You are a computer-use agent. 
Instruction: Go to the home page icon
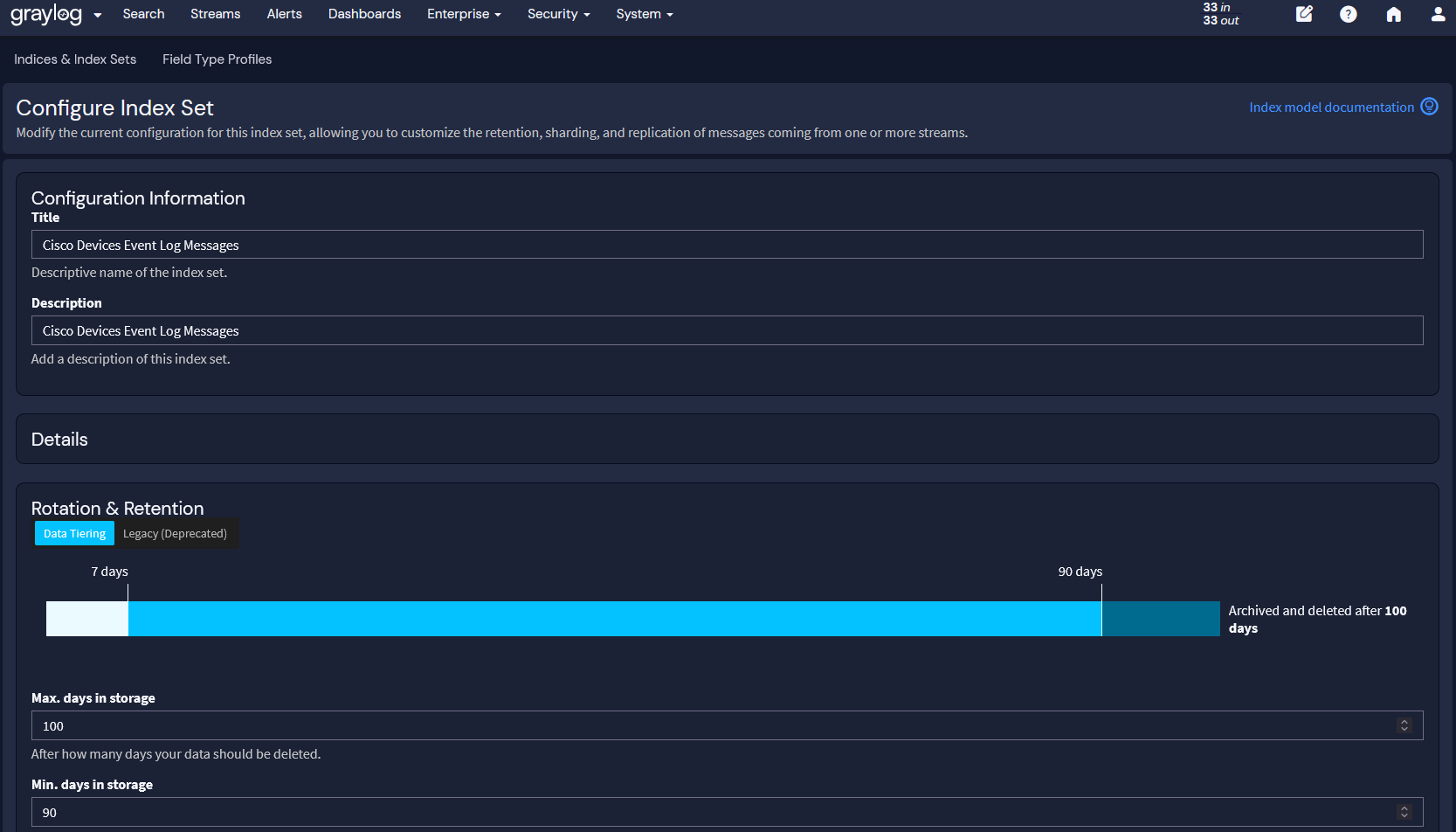1394,14
